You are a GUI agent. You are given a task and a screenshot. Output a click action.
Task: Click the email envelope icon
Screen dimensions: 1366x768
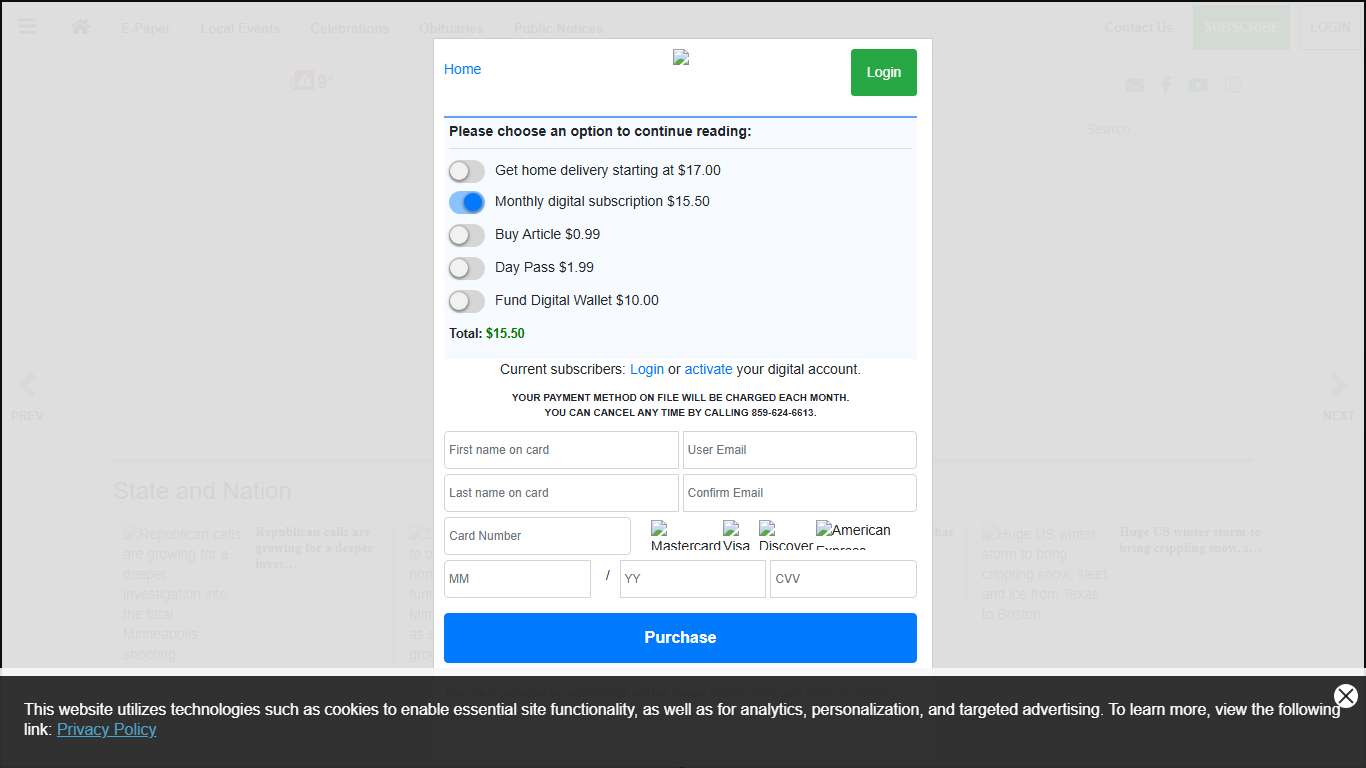point(1134,85)
